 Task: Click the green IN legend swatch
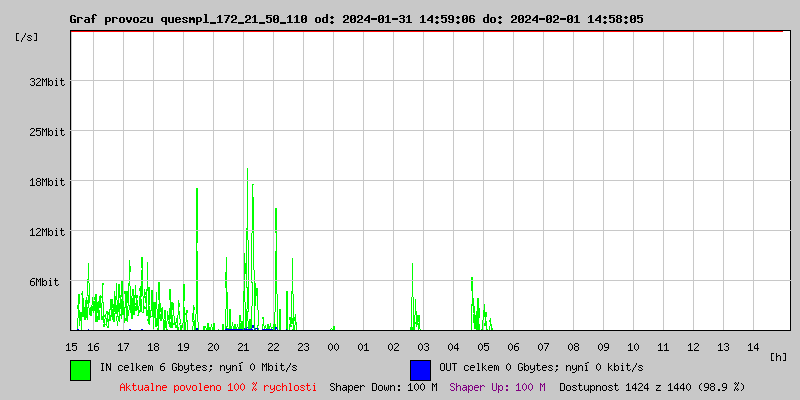coord(81,369)
